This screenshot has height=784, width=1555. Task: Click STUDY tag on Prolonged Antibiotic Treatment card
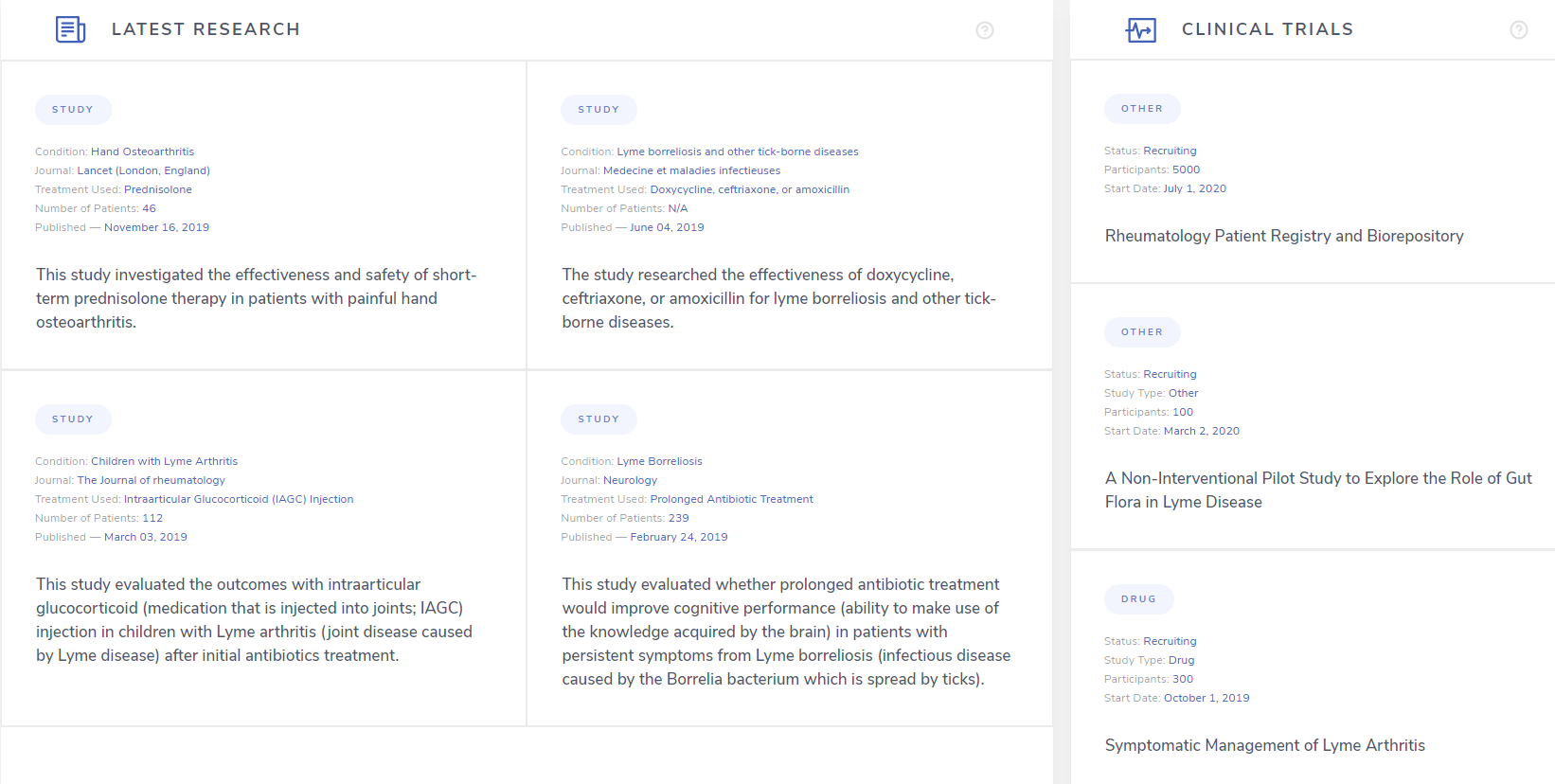pos(599,419)
